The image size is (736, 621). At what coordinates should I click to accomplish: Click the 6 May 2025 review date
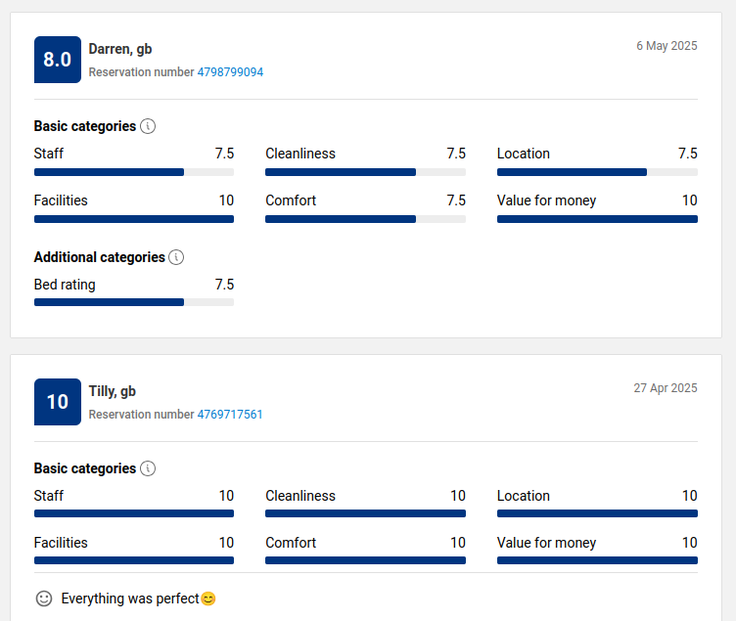point(667,46)
